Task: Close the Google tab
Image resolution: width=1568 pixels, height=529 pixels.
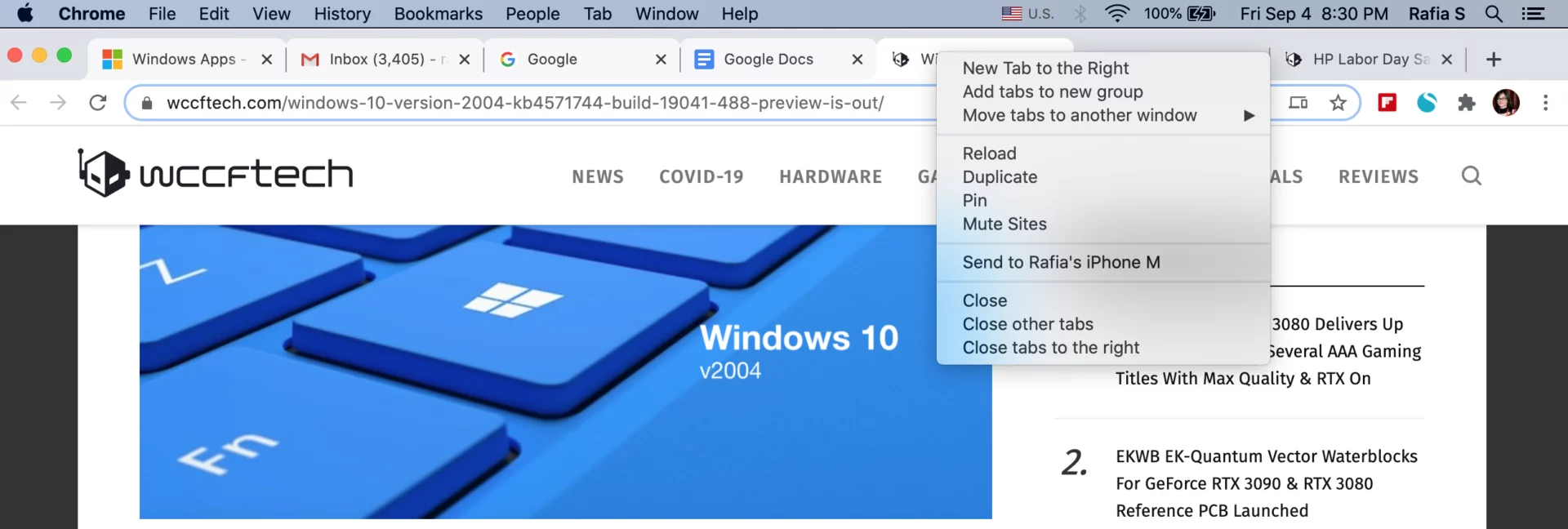Action: pos(661,60)
